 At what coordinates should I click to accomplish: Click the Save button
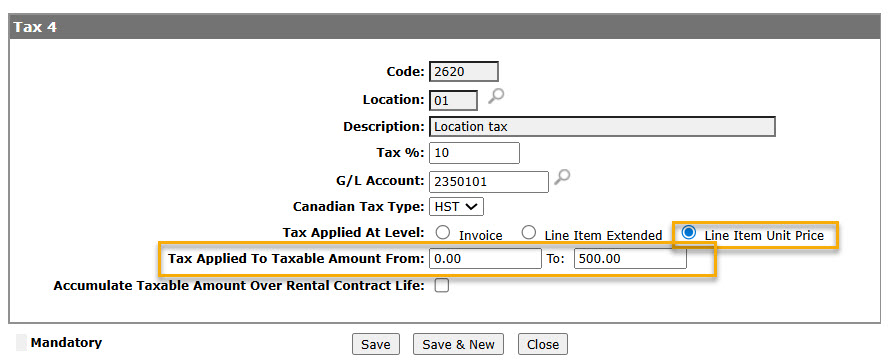(x=376, y=344)
